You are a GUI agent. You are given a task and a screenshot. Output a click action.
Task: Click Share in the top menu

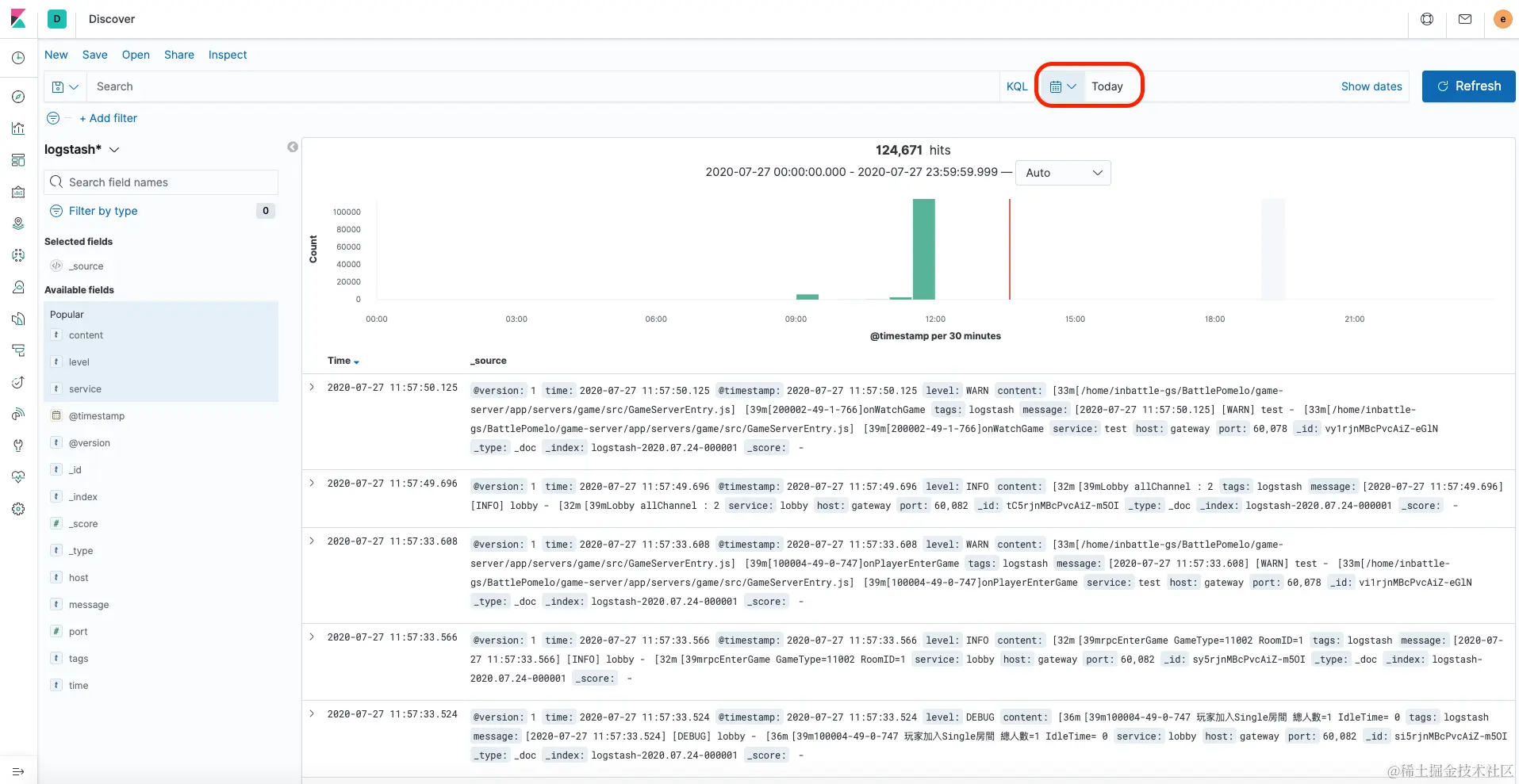pyautogui.click(x=179, y=55)
